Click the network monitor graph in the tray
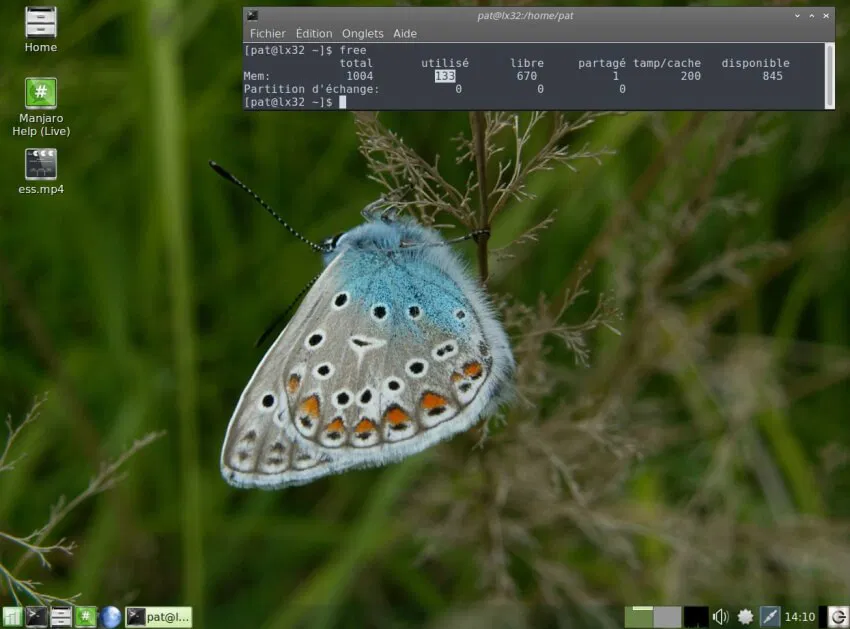The image size is (850, 629). (x=695, y=616)
